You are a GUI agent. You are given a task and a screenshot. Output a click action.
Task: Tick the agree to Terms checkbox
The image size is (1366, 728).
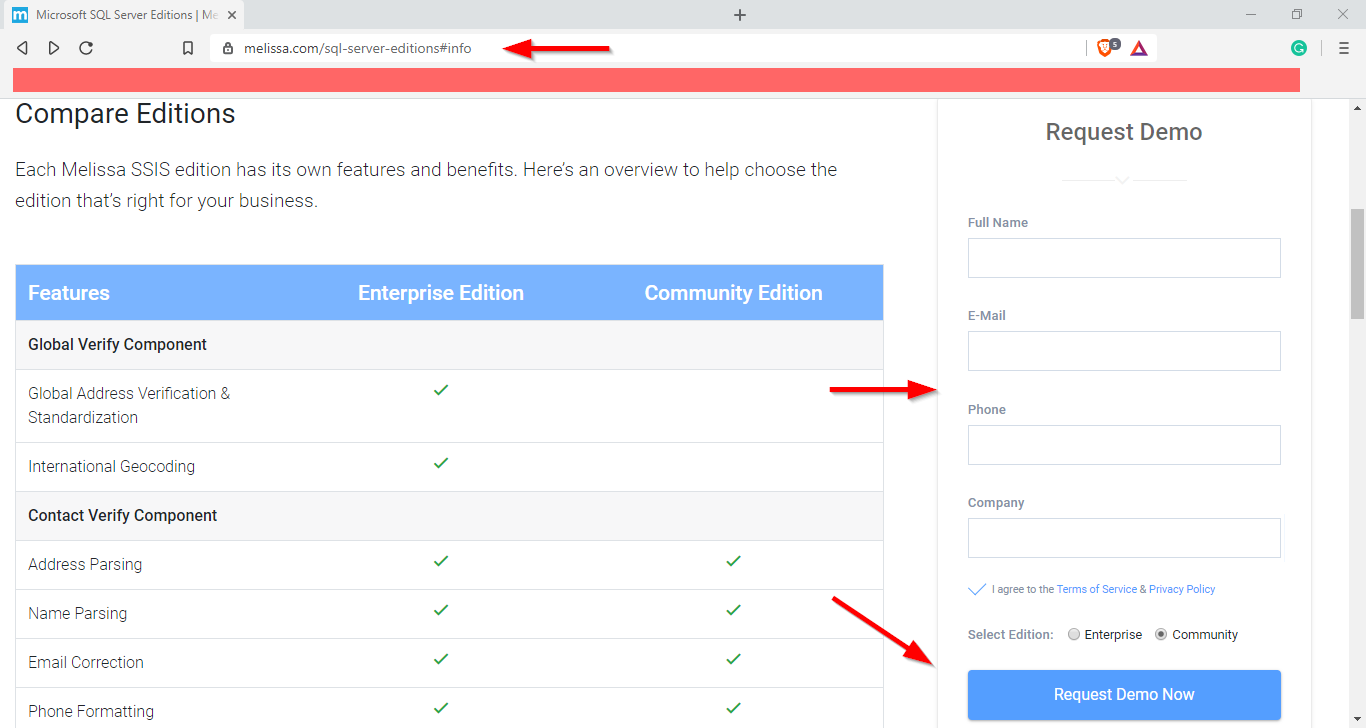tap(977, 589)
